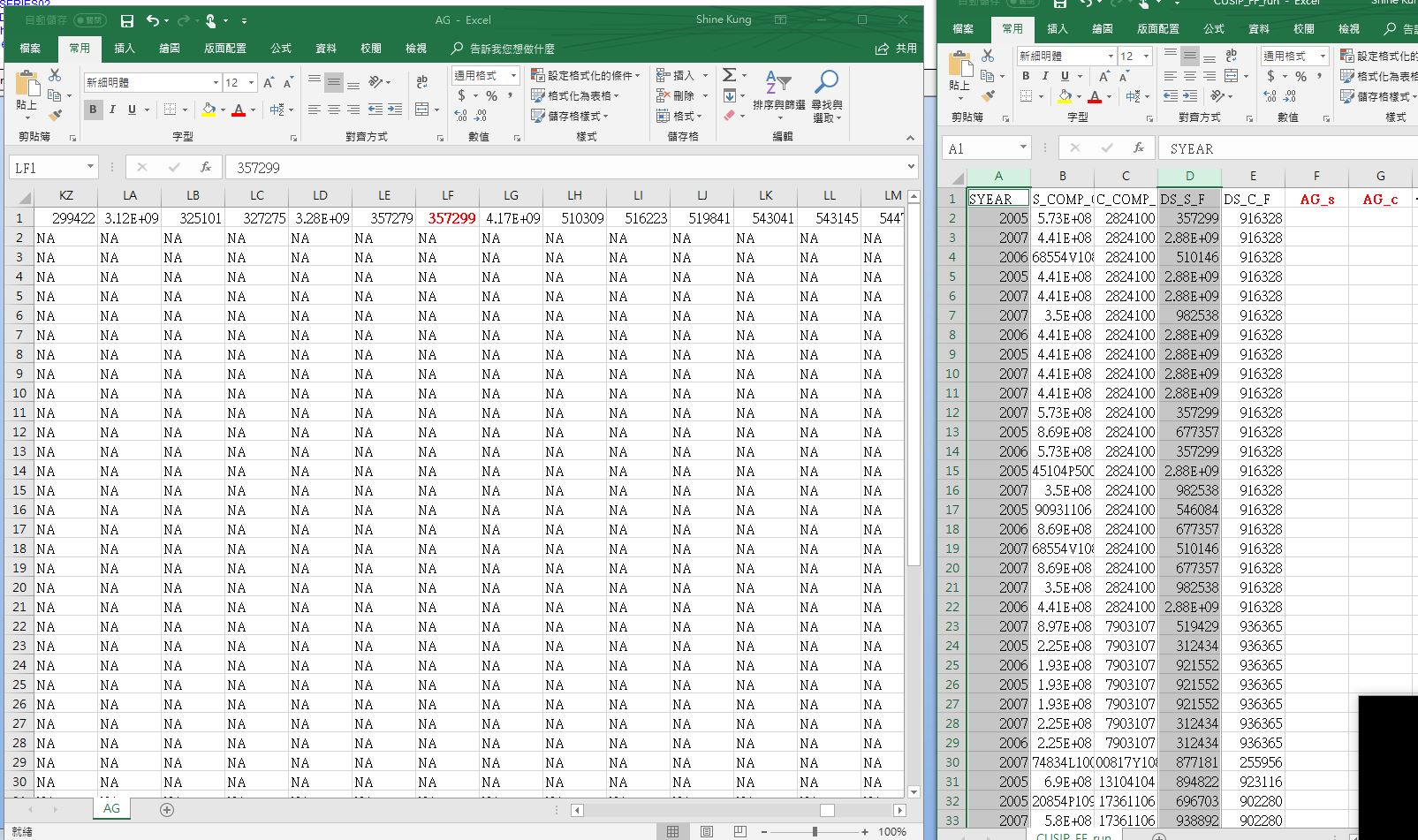Toggle Bold in AG window

click(x=93, y=110)
